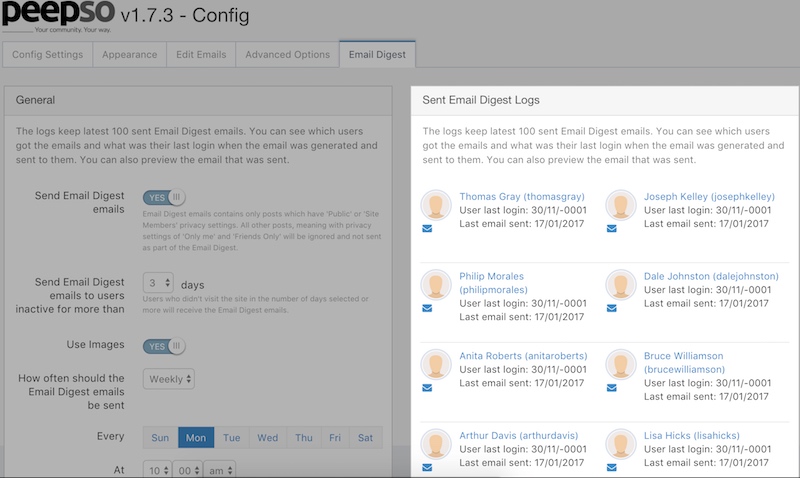800x478 pixels.
Task: Select Fri as the digest day
Action: tap(335, 438)
